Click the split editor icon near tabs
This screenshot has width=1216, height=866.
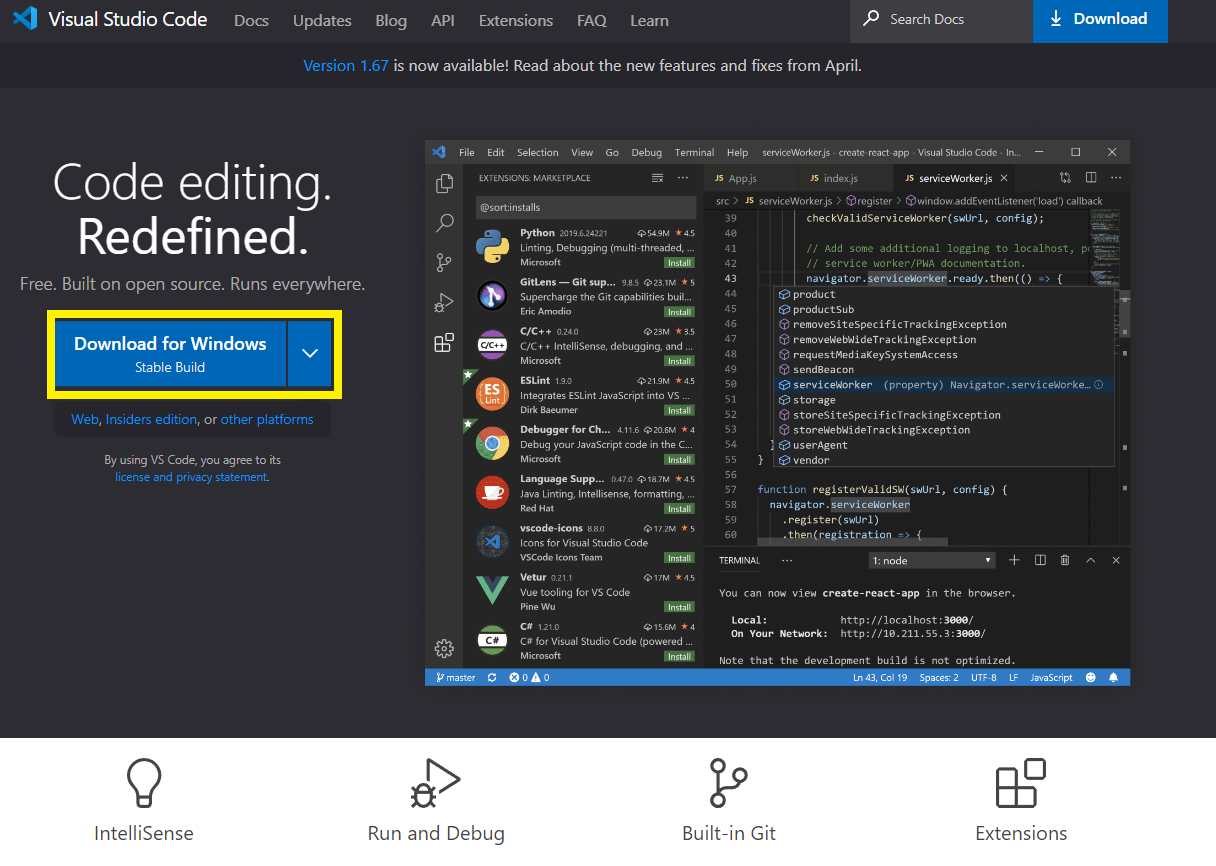coord(1091,178)
